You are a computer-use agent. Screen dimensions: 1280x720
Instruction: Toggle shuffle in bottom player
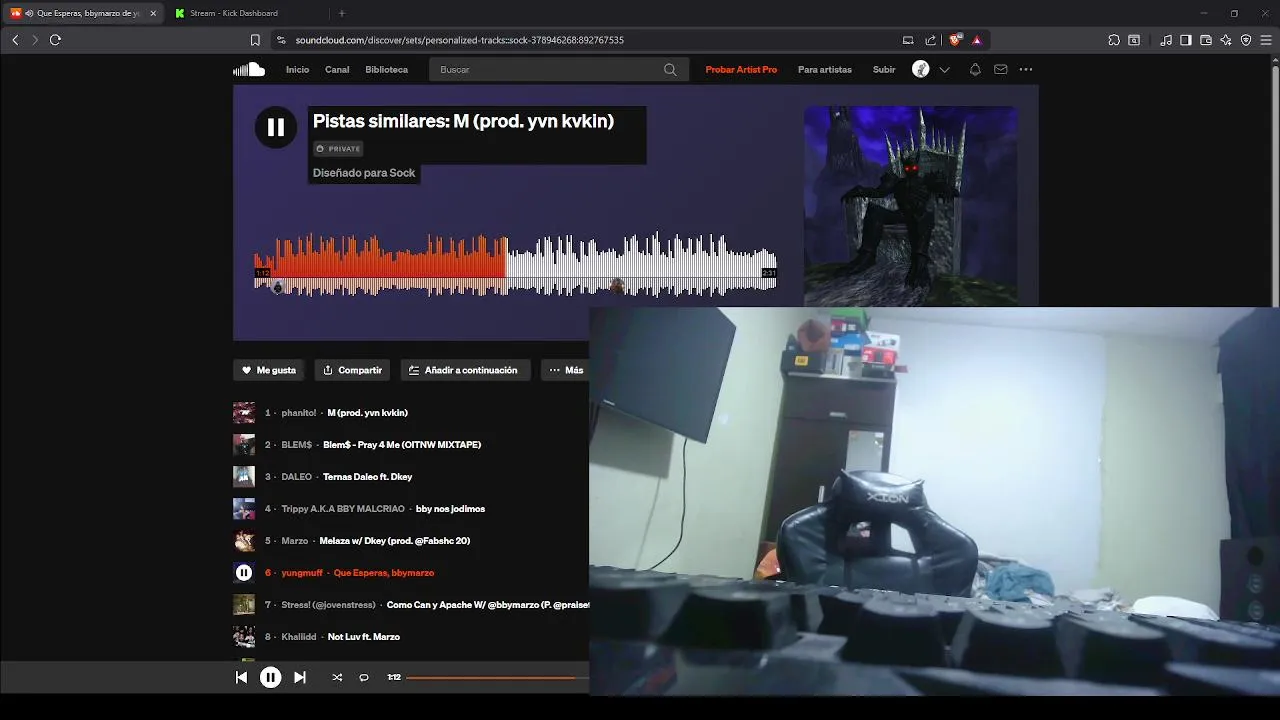pyautogui.click(x=337, y=677)
